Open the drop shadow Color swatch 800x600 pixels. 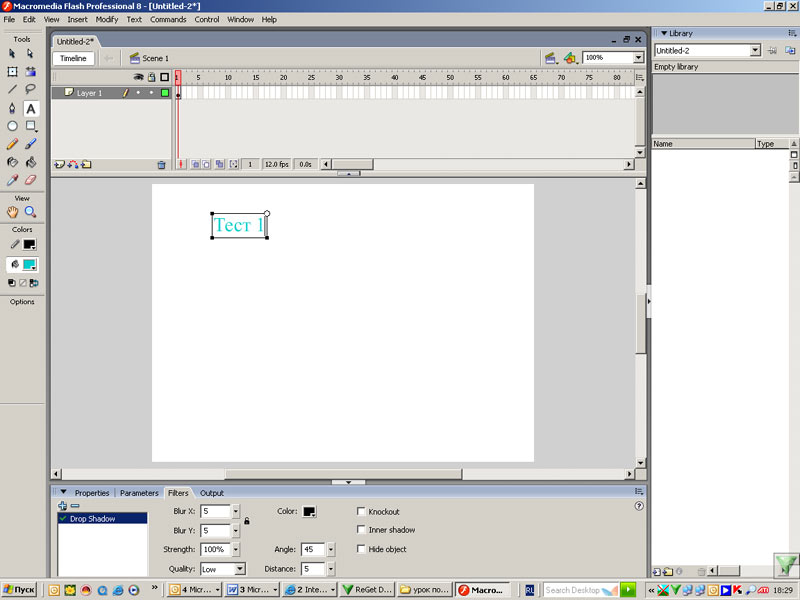pyautogui.click(x=309, y=512)
